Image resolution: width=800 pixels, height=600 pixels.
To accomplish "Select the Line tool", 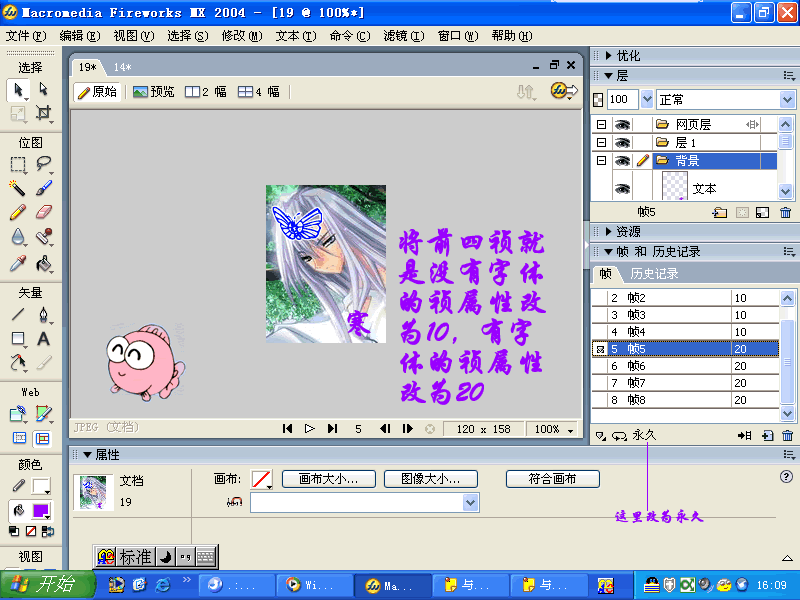I will click(x=18, y=314).
